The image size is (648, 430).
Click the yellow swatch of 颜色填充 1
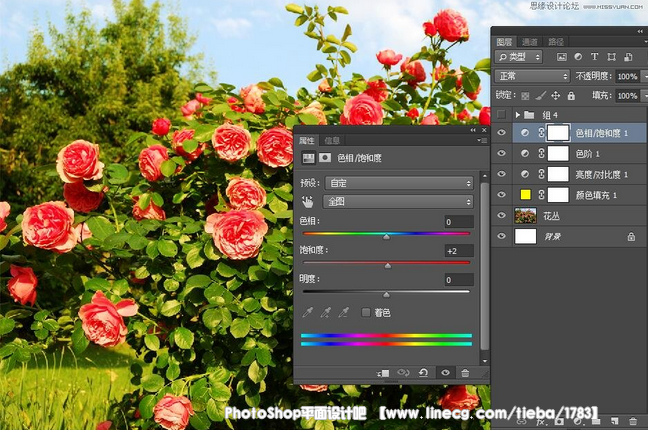(525, 195)
